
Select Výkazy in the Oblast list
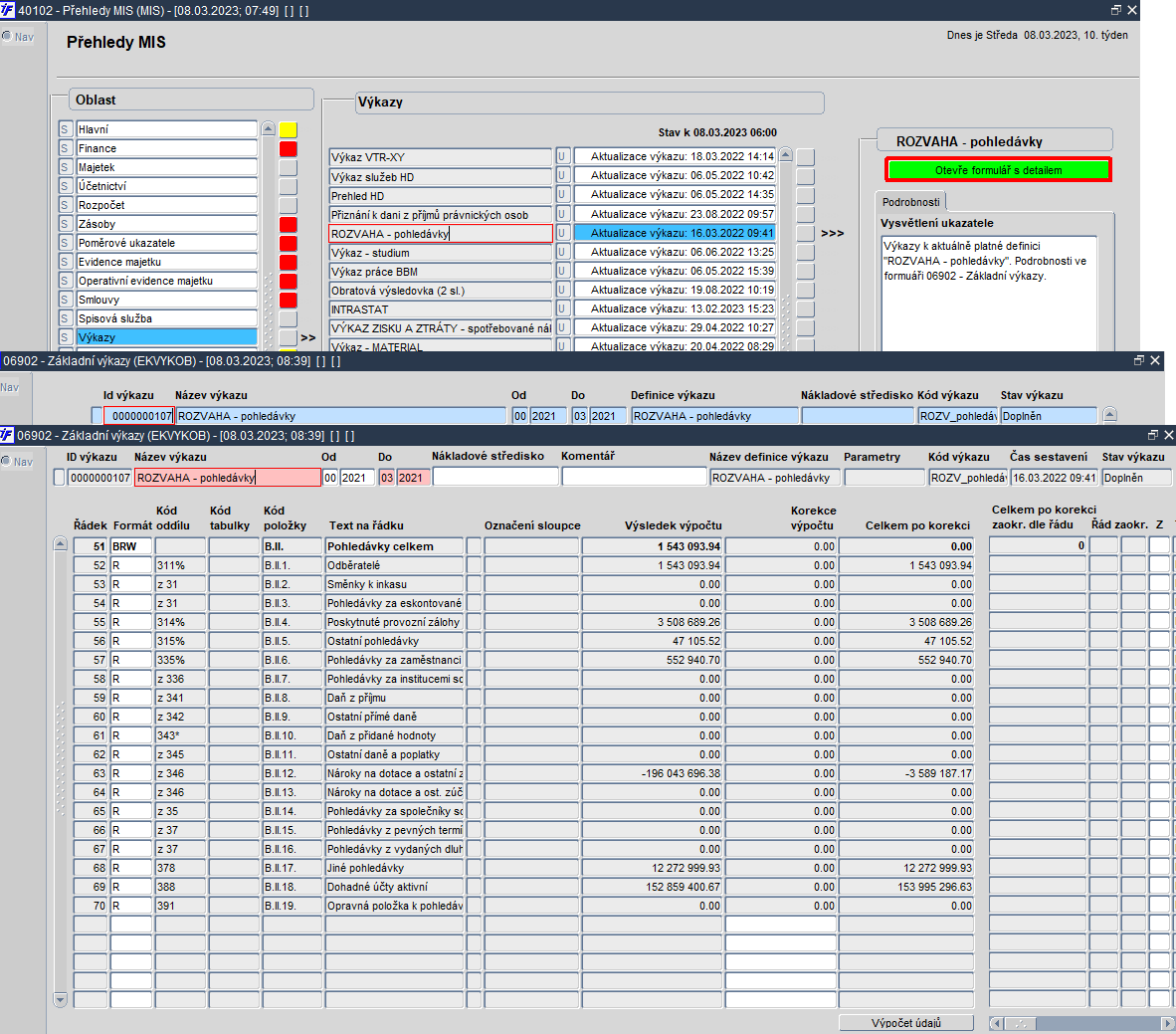(x=166, y=337)
